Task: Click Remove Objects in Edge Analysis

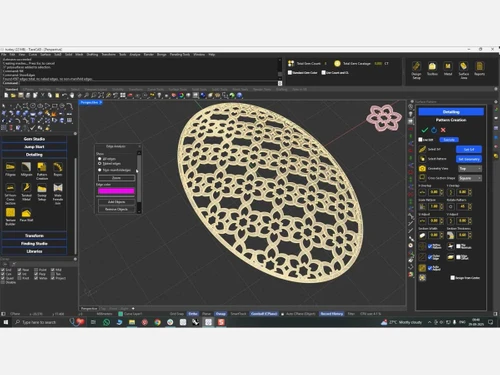Action: (116, 209)
